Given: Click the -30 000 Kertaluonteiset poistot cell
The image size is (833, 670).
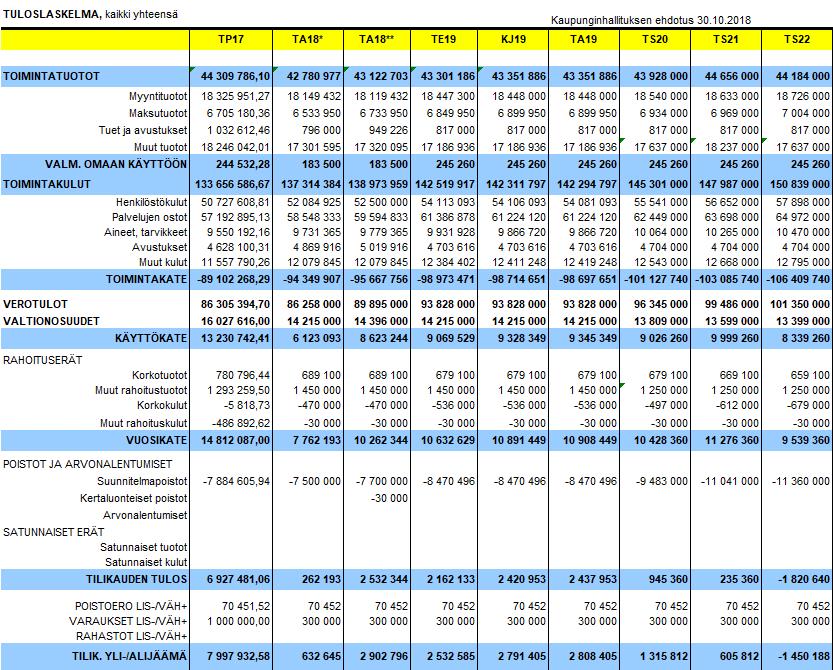Looking at the screenshot, I should point(389,498).
